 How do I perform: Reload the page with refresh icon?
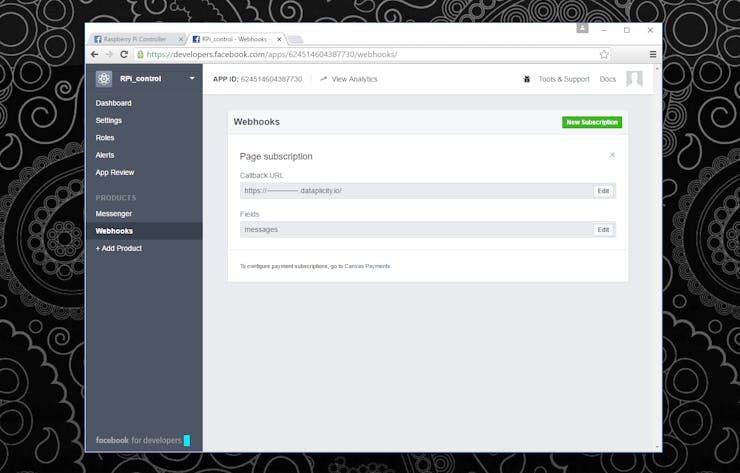click(x=124, y=54)
